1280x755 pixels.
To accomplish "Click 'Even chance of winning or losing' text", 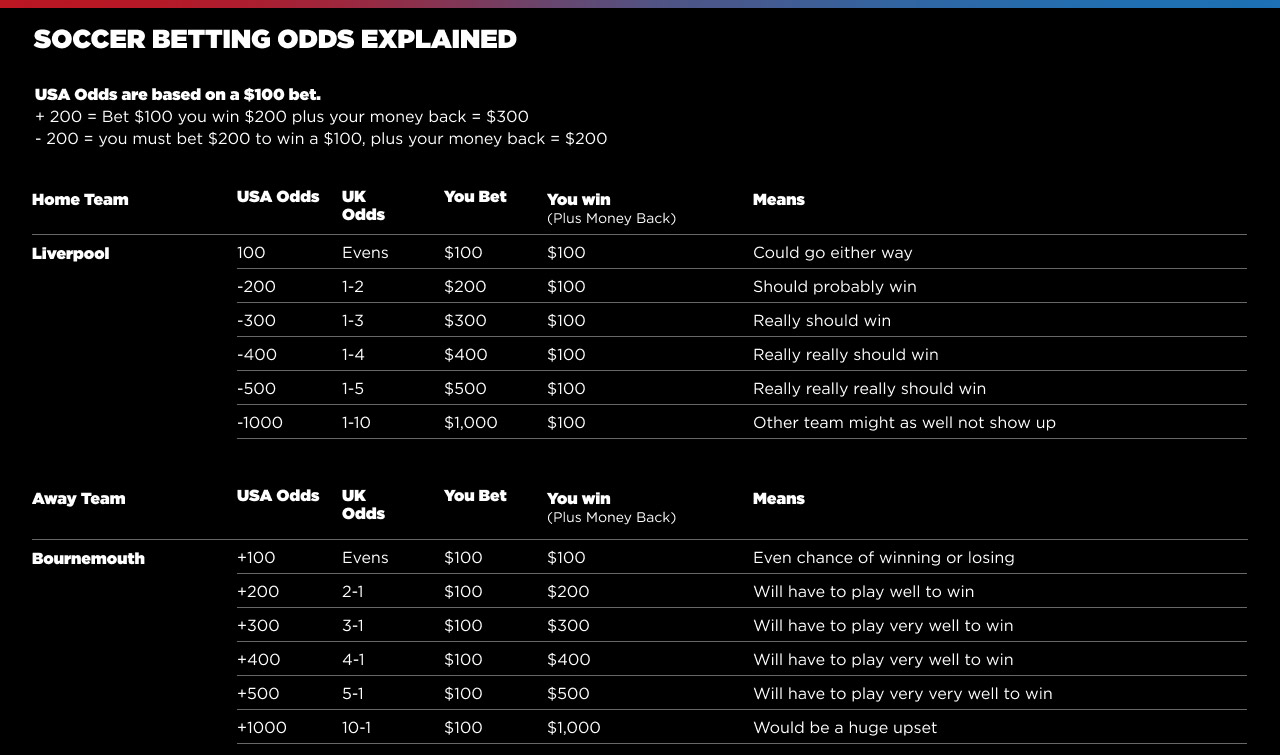I will [884, 558].
